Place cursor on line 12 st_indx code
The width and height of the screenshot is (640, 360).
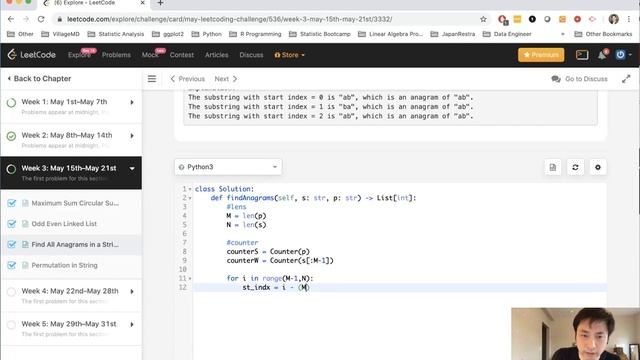pos(276,287)
